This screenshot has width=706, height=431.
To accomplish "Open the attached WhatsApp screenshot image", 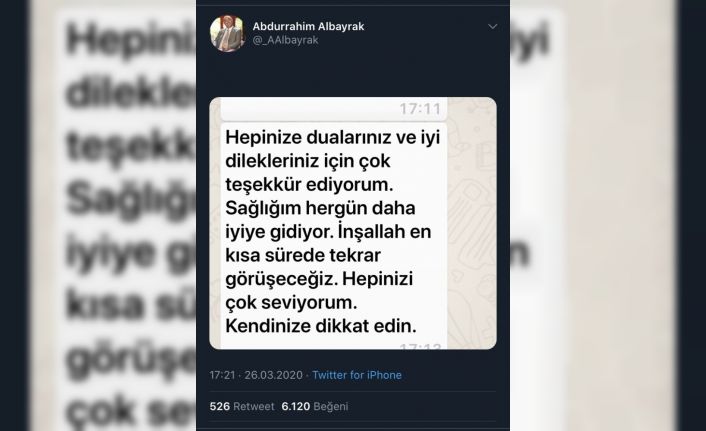I will click(353, 223).
